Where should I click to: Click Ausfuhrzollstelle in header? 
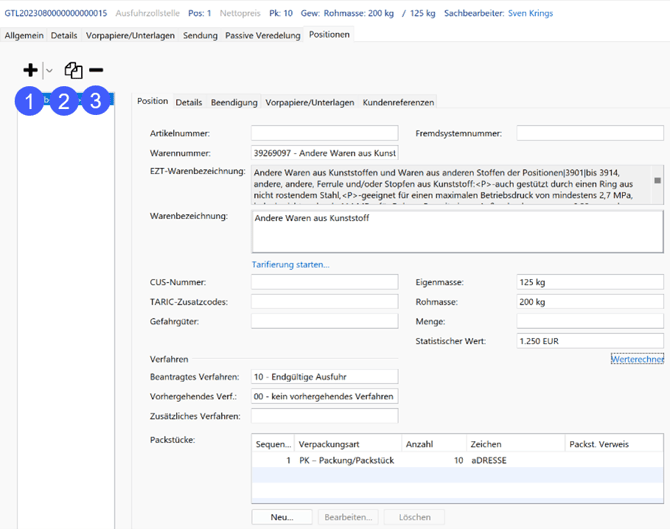tap(147, 13)
